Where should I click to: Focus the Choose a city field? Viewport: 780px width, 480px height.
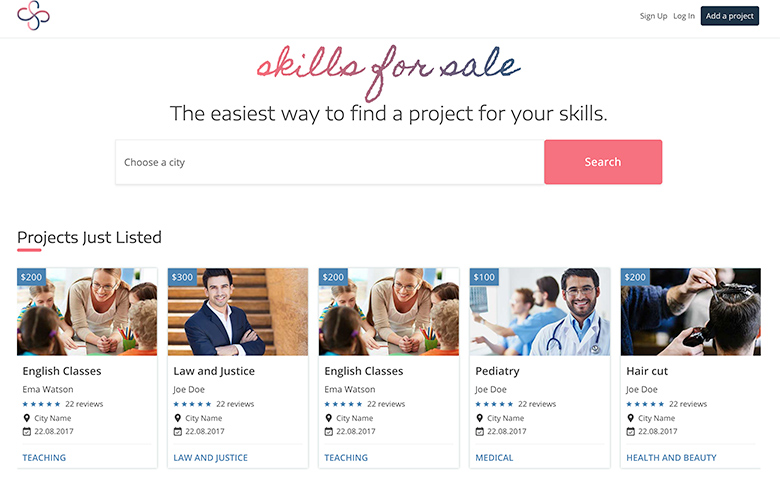point(330,162)
